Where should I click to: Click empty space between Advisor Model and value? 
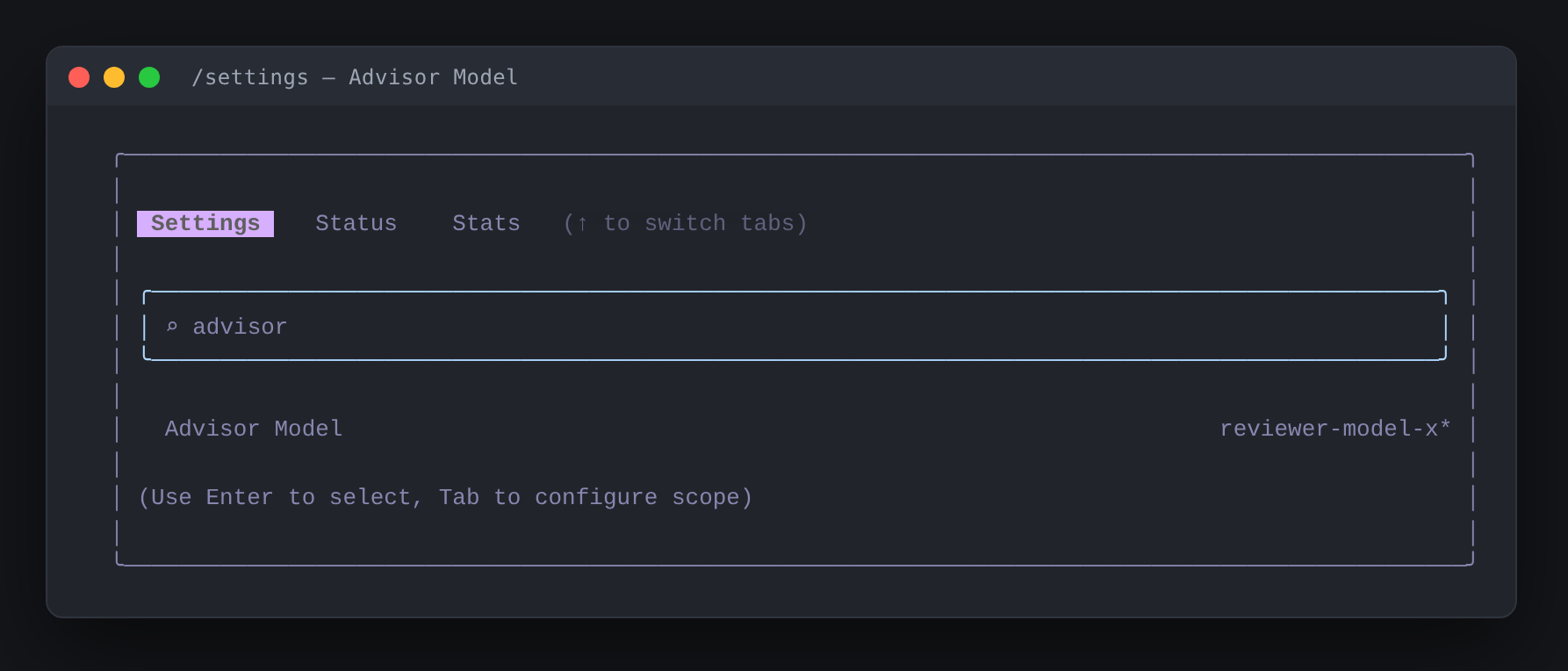781,429
